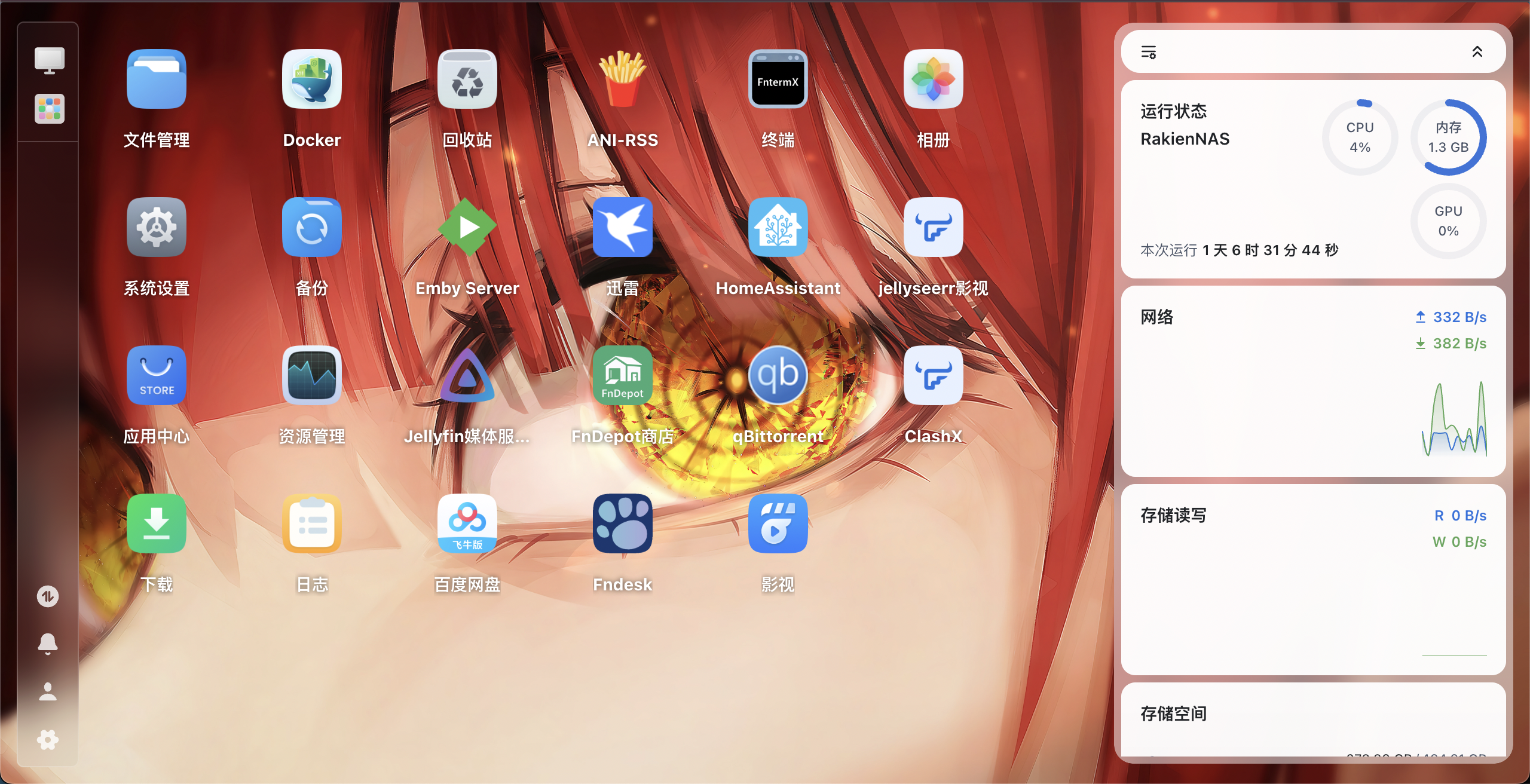Click the memory usage ring gauge

(1448, 137)
